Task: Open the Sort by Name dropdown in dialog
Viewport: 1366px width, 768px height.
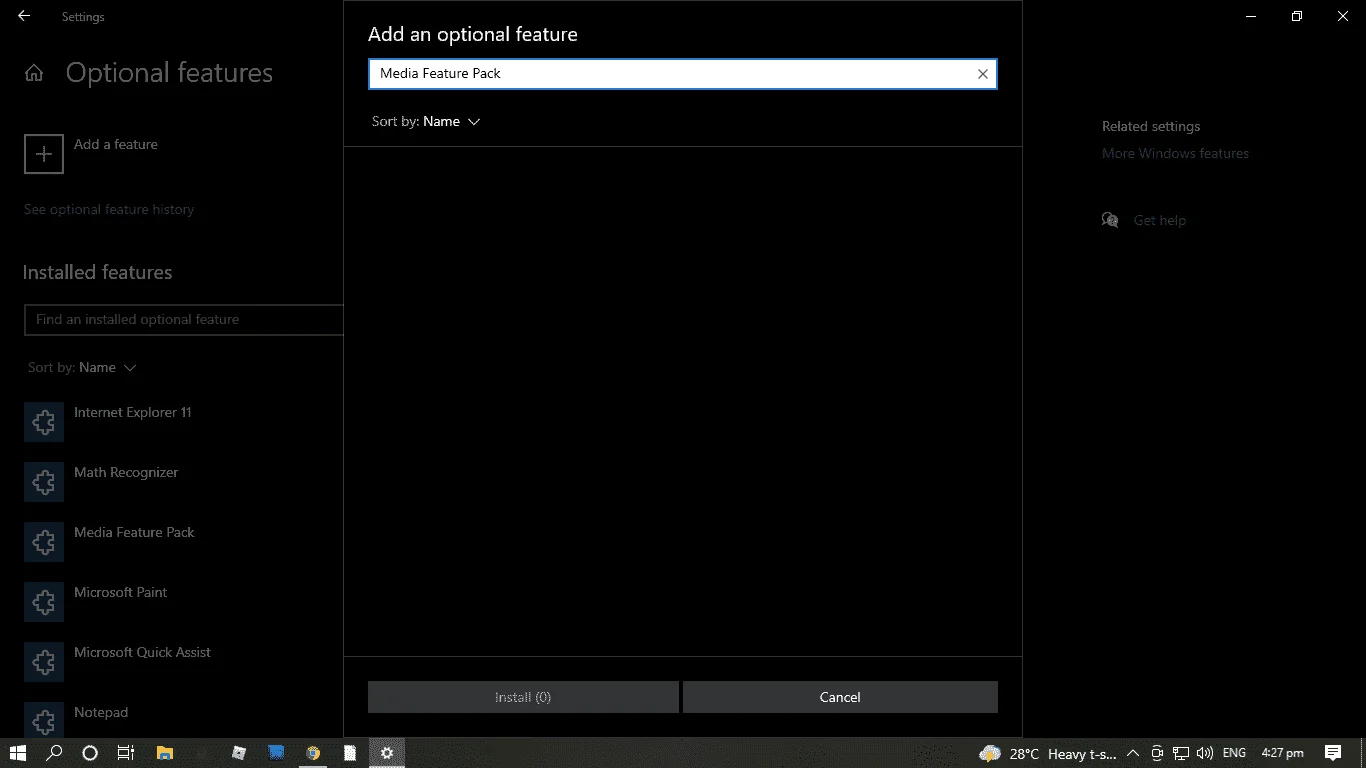Action: tap(426, 121)
